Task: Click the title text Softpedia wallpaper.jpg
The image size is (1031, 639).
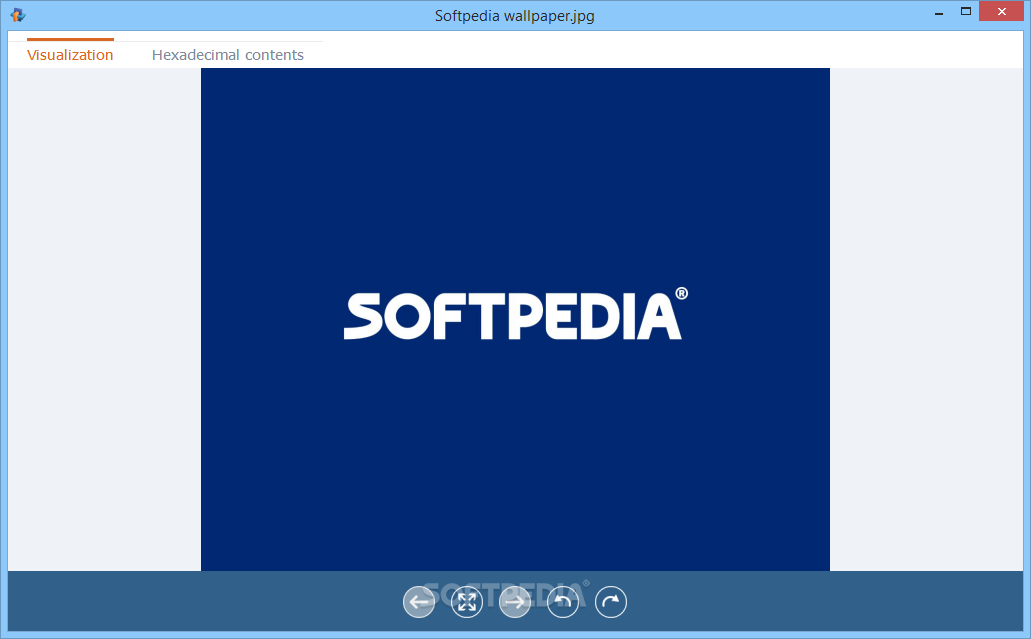Action: [515, 16]
